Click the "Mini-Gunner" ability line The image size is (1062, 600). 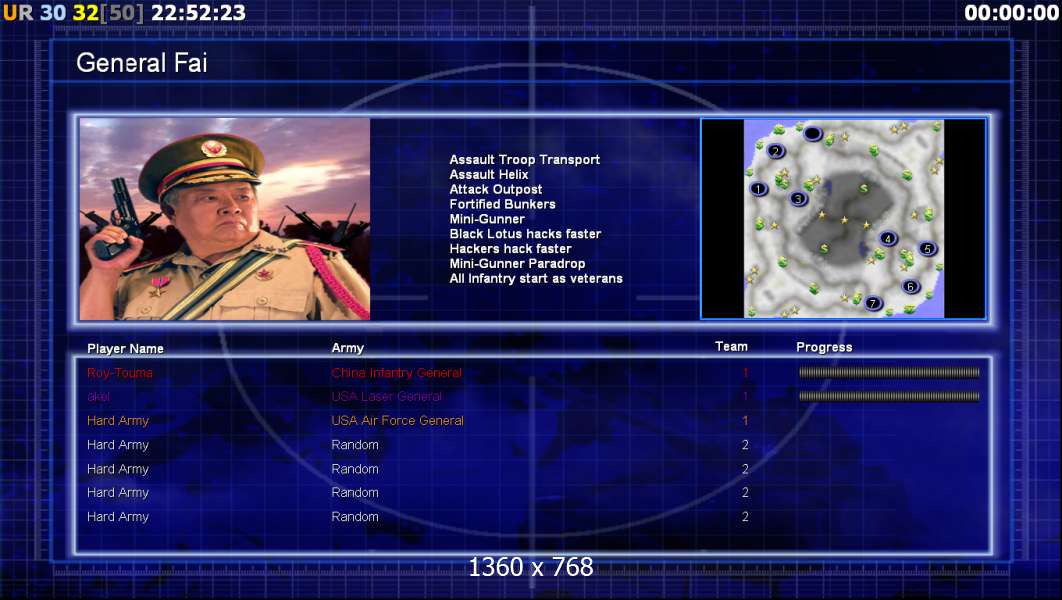click(x=487, y=219)
